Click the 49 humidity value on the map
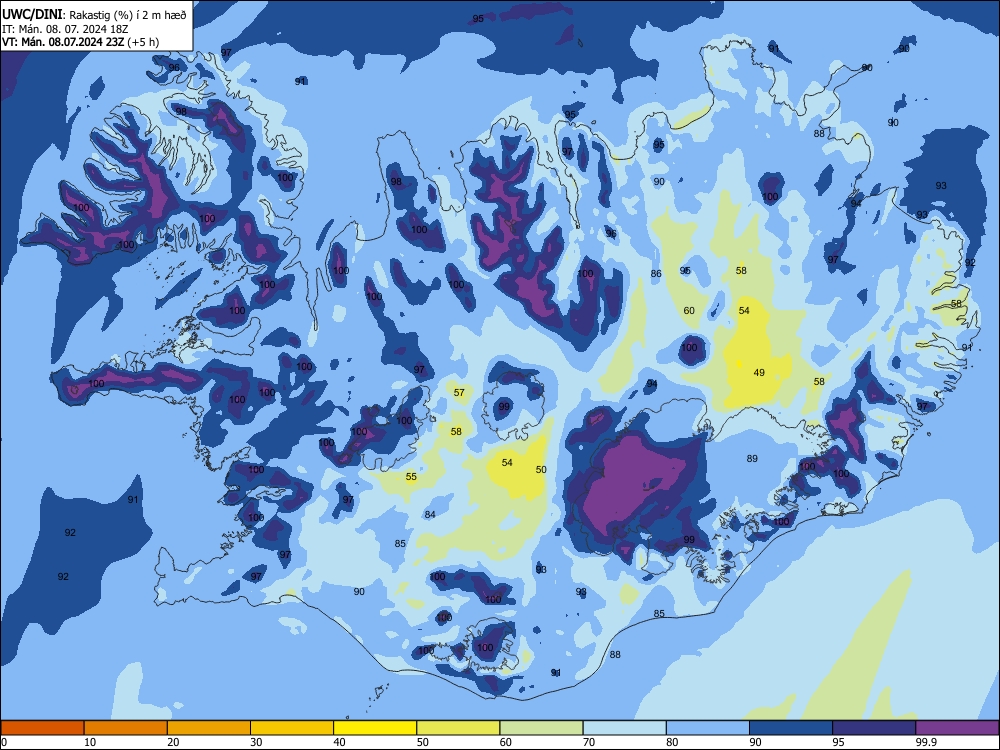The image size is (1000, 750). tap(759, 372)
